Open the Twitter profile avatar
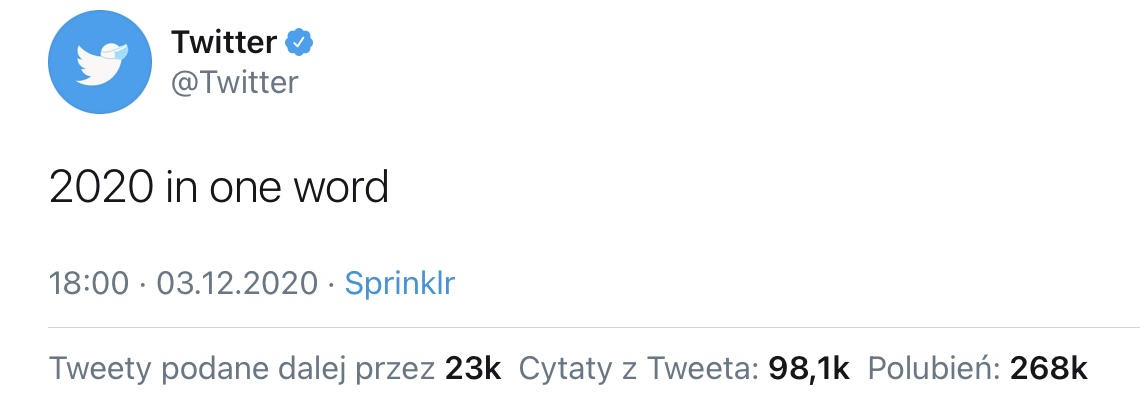Viewport: 1140px width, 395px height. pyautogui.click(x=100, y=62)
